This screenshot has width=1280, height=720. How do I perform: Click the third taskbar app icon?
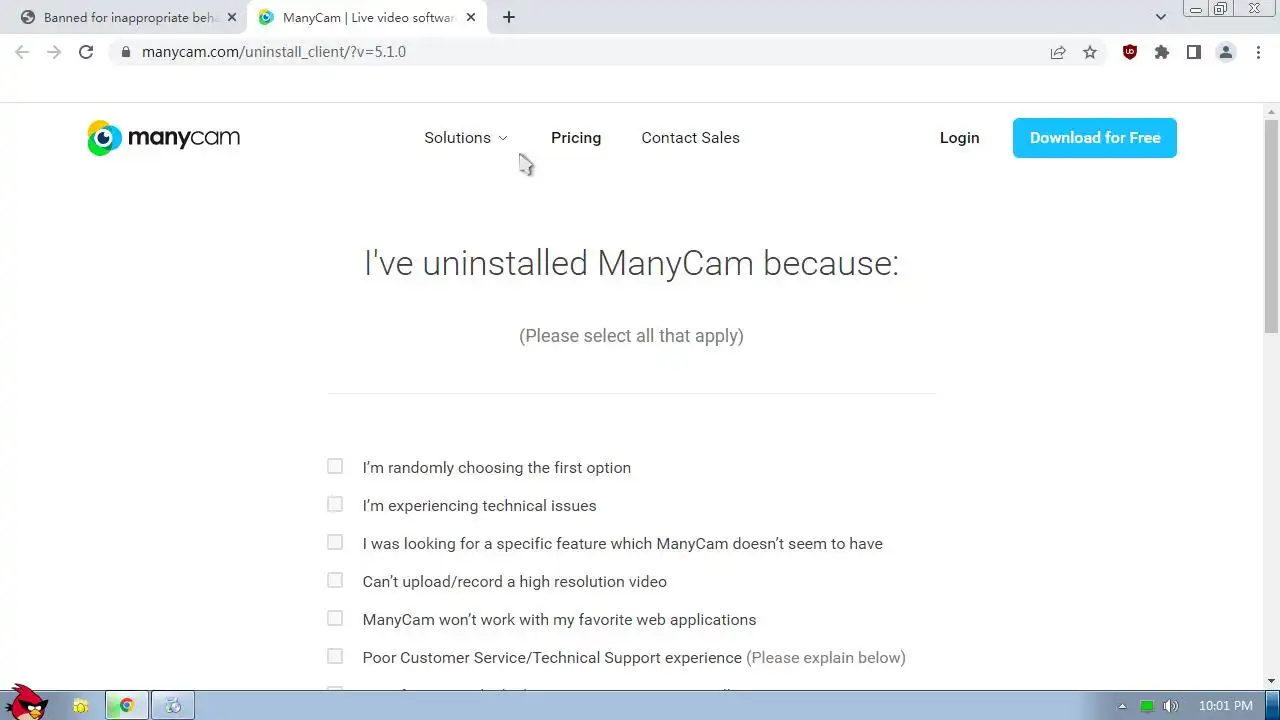click(173, 706)
